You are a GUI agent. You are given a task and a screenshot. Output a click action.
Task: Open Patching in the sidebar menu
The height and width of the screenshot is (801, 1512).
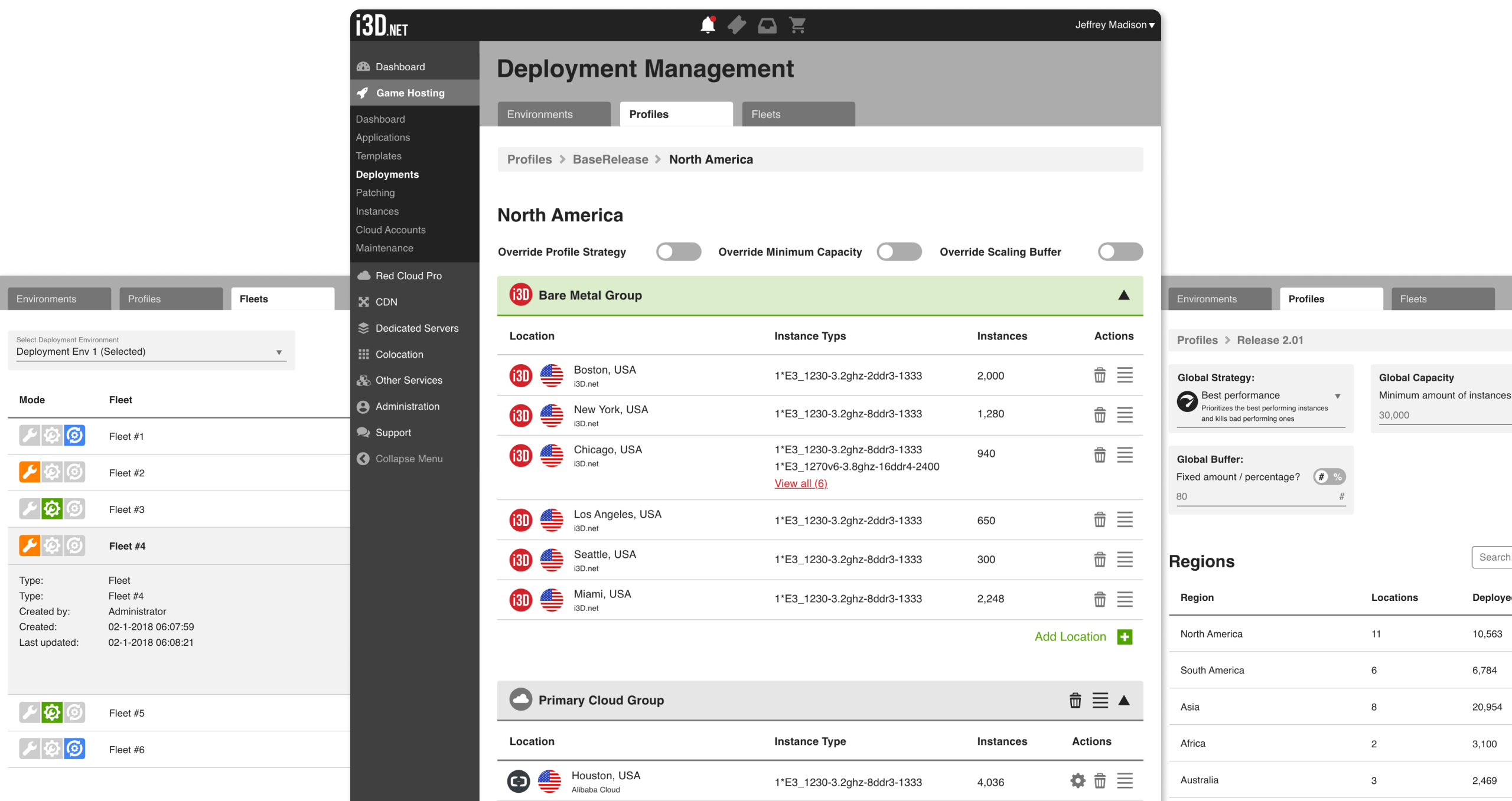coord(375,193)
